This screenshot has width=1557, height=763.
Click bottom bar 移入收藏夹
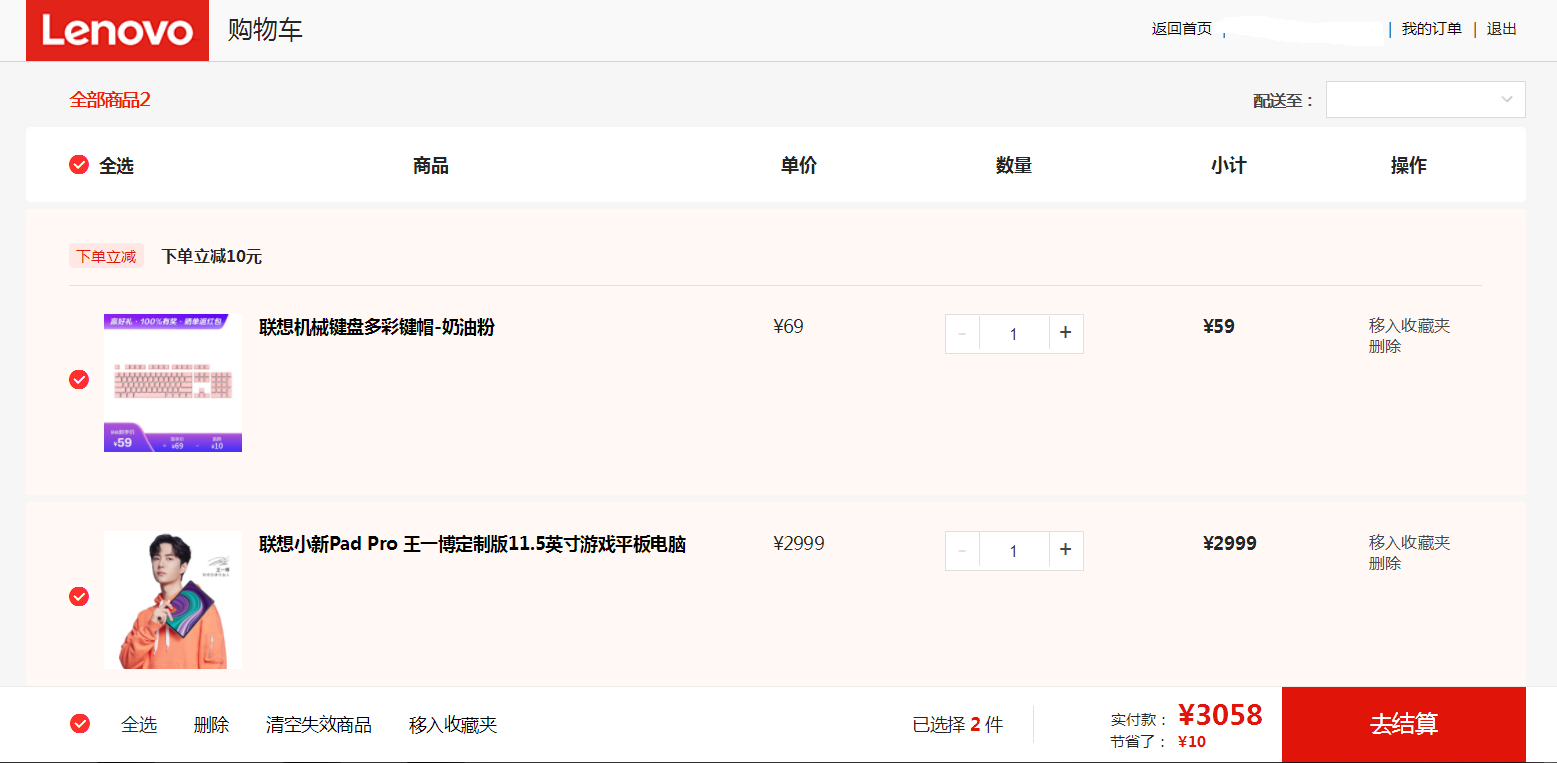click(453, 725)
